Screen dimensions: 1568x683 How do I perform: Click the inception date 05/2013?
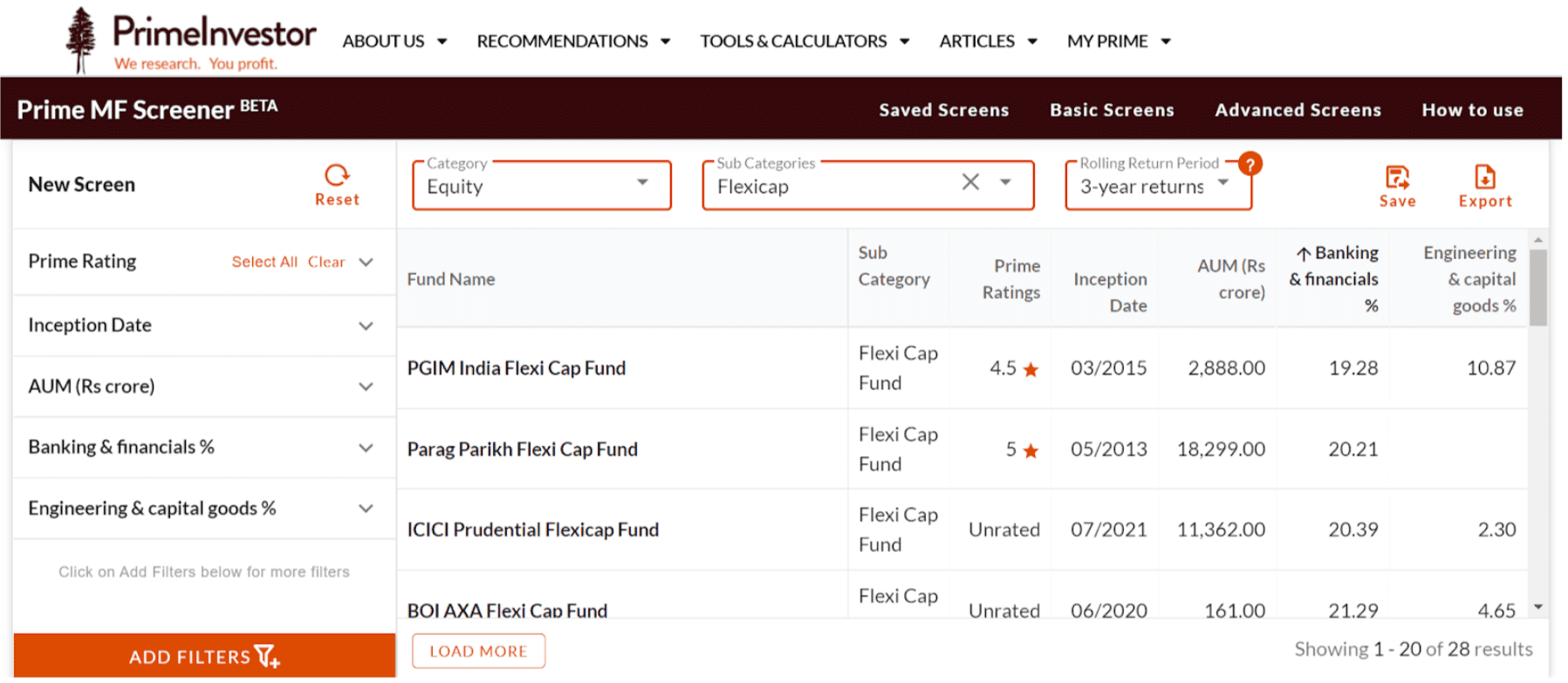pos(1109,450)
